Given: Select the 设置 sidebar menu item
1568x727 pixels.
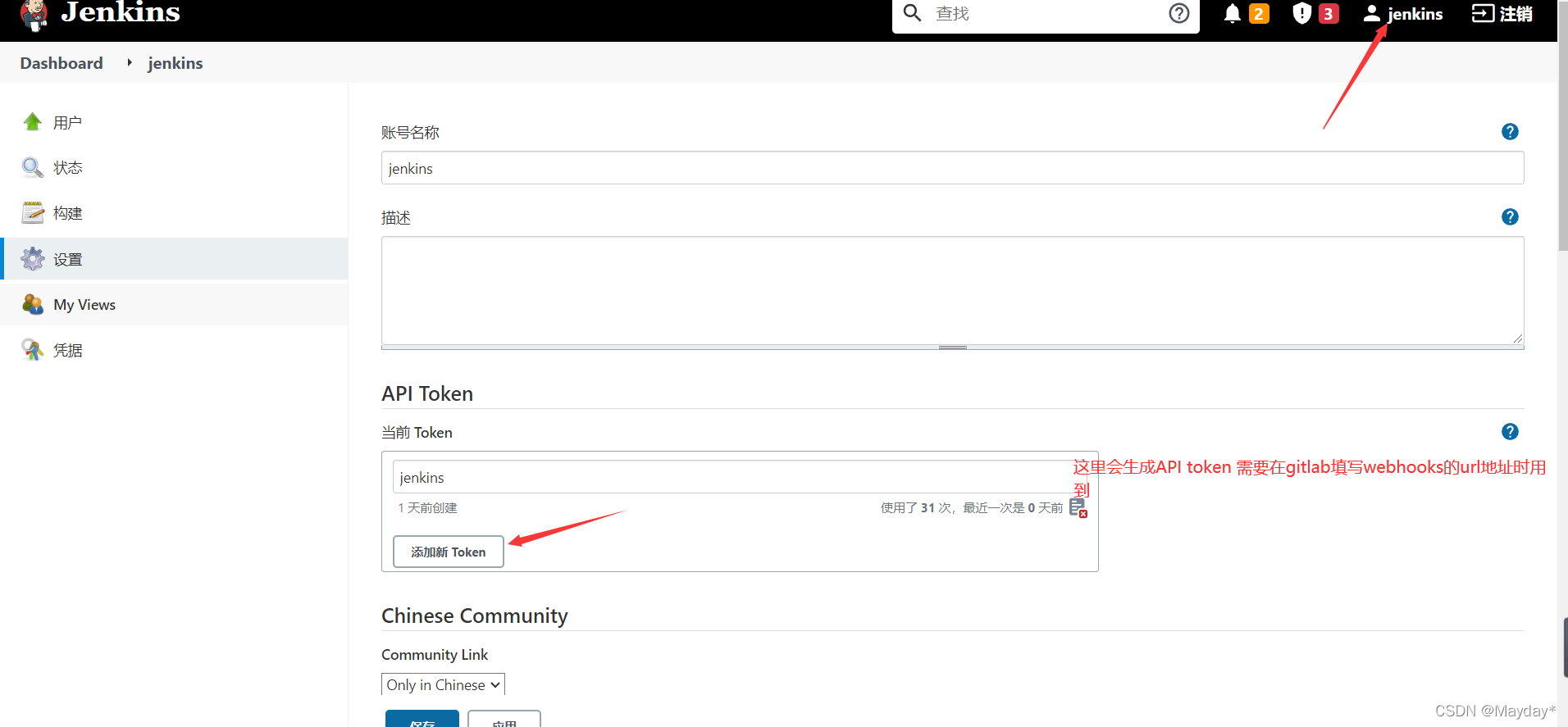Looking at the screenshot, I should tap(174, 259).
